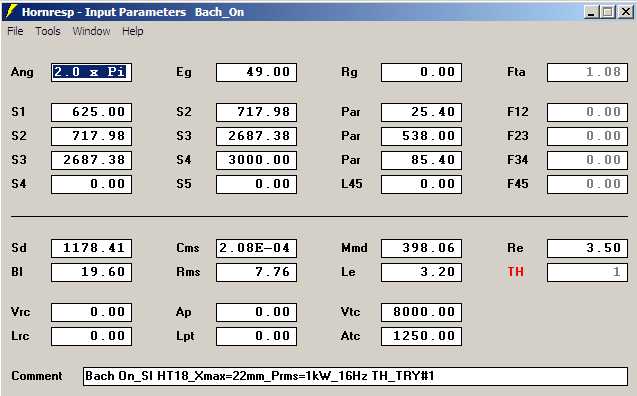Open the Help menu
Screen dimensions: 637x396
tap(133, 31)
